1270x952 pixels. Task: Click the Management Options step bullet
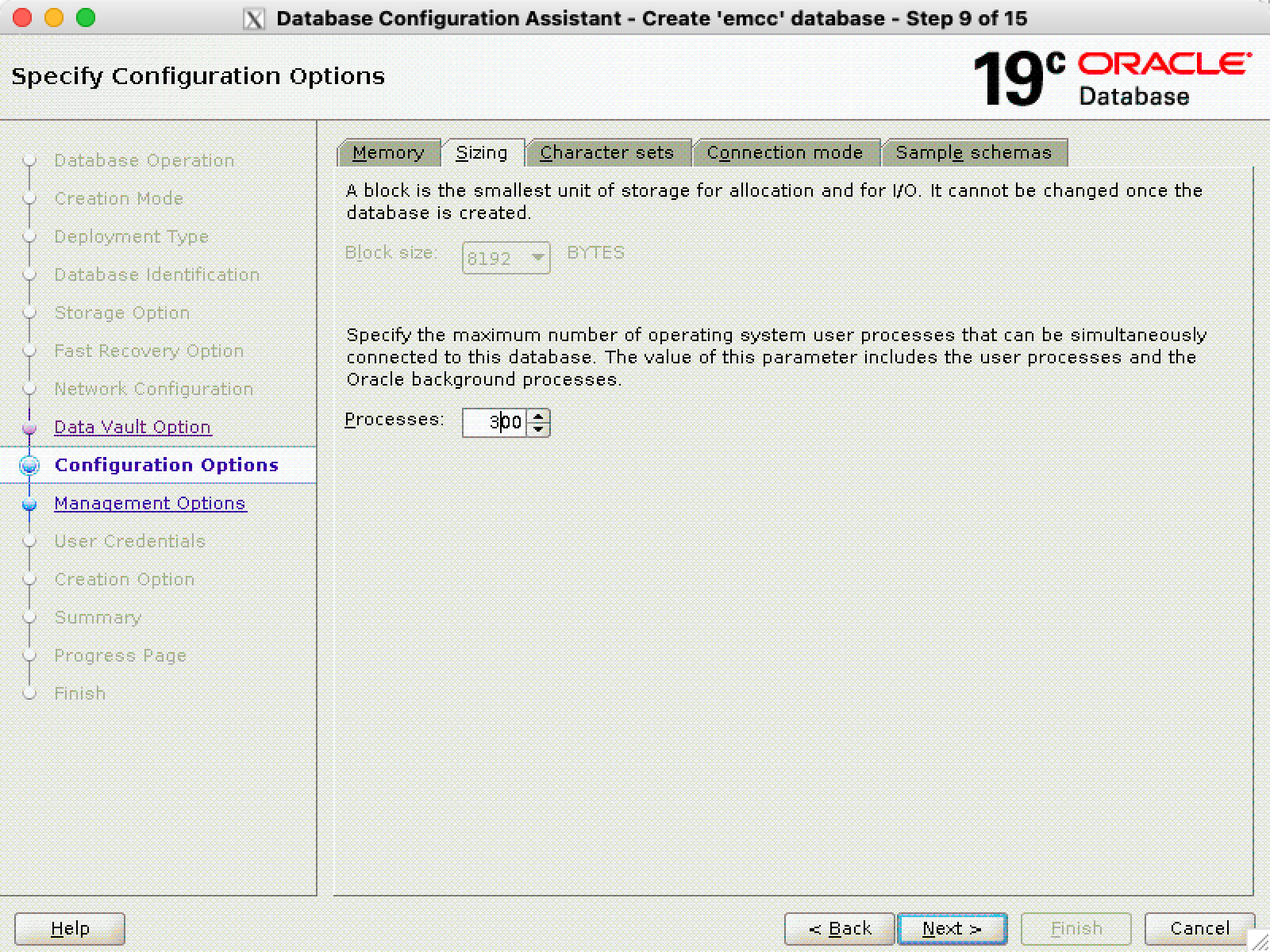pos(29,505)
